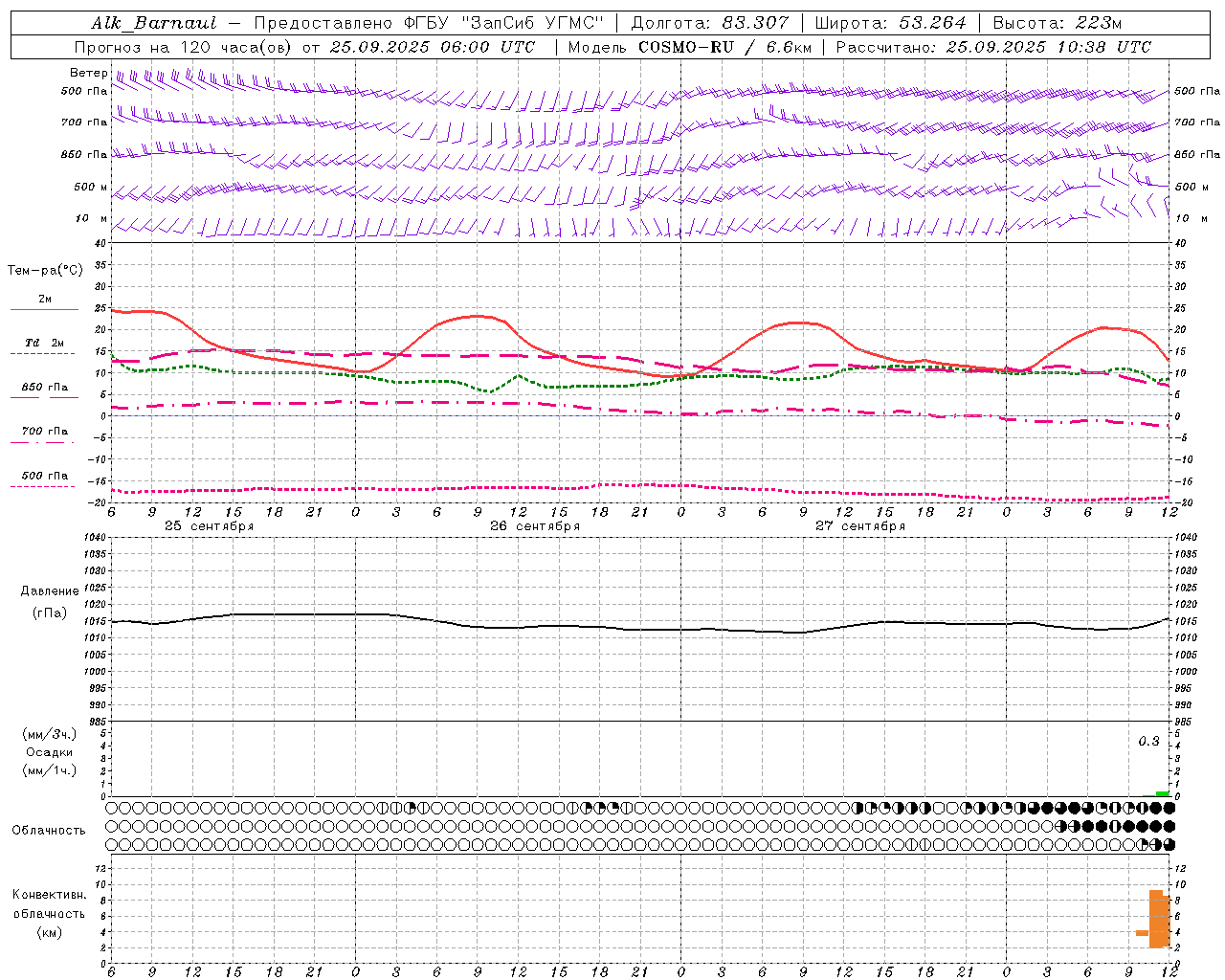This screenshot has width=1225, height=980.
Task: Click the 850 гПа legend entry in temperature panel
Action: click(x=45, y=388)
